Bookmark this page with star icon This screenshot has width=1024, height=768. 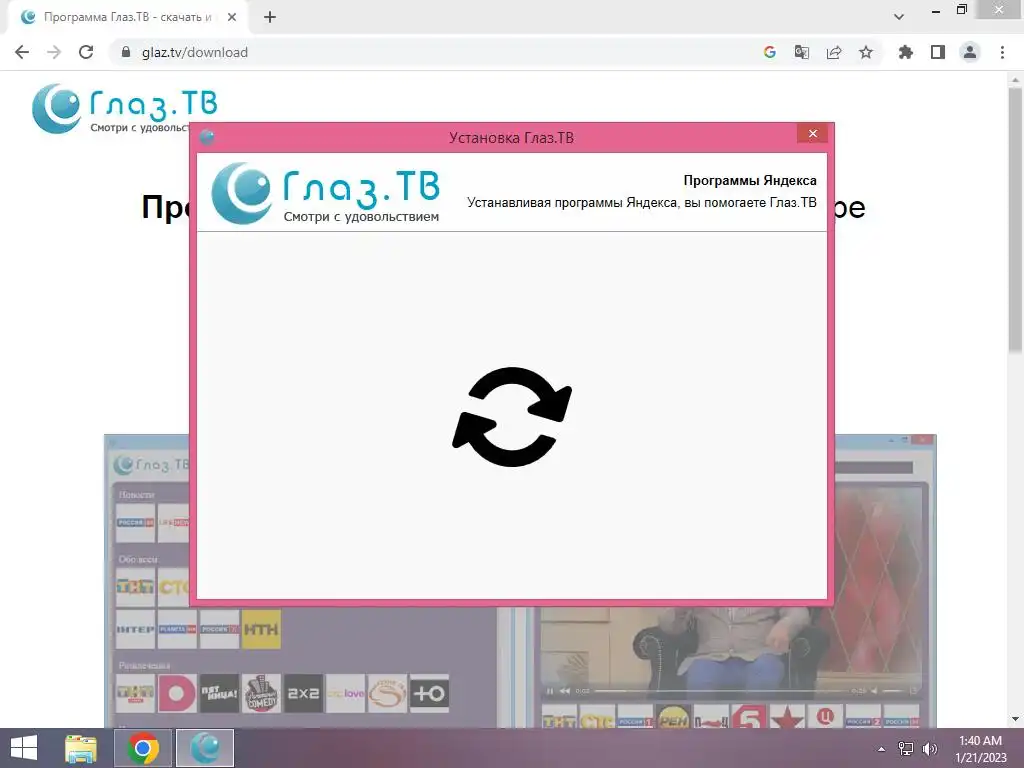[866, 52]
